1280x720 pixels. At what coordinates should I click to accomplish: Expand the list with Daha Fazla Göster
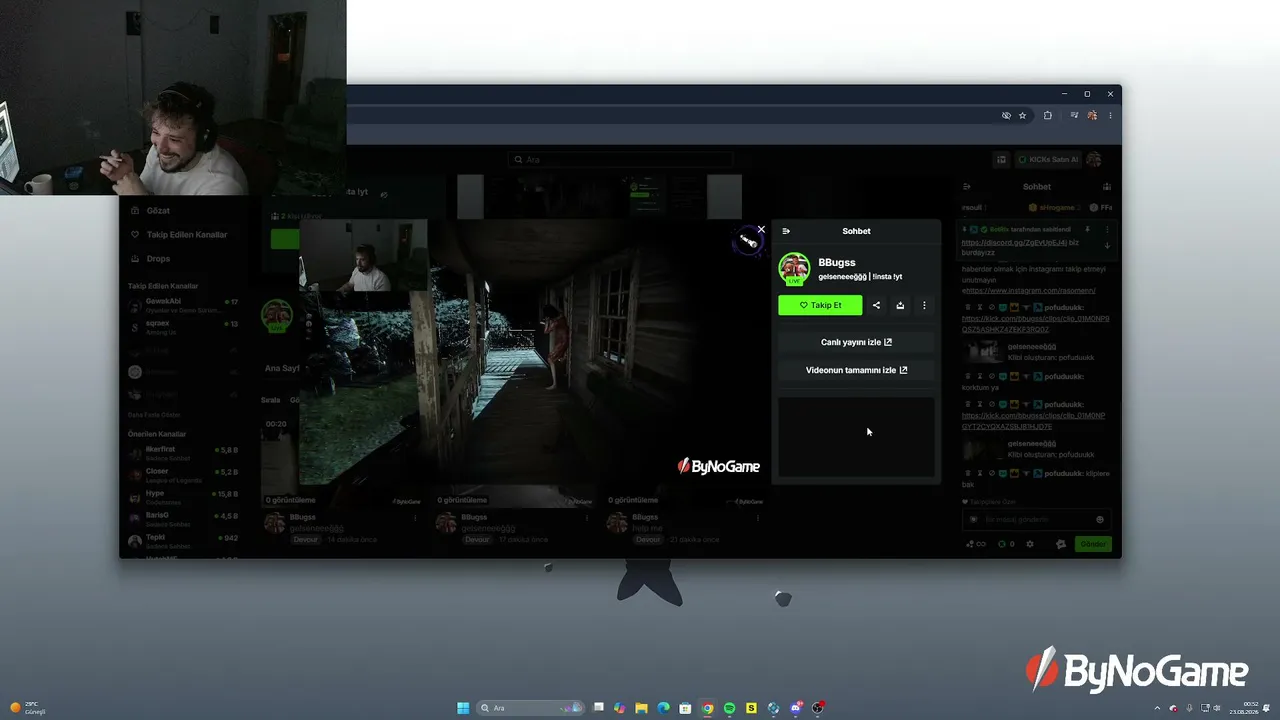click(x=154, y=415)
